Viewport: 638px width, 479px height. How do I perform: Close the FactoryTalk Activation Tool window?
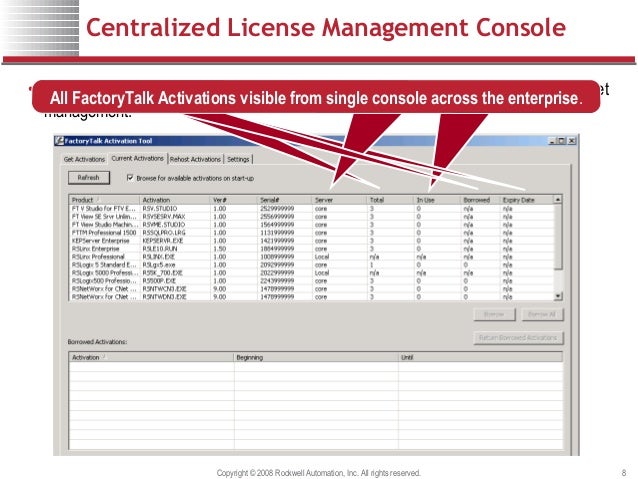click(572, 141)
